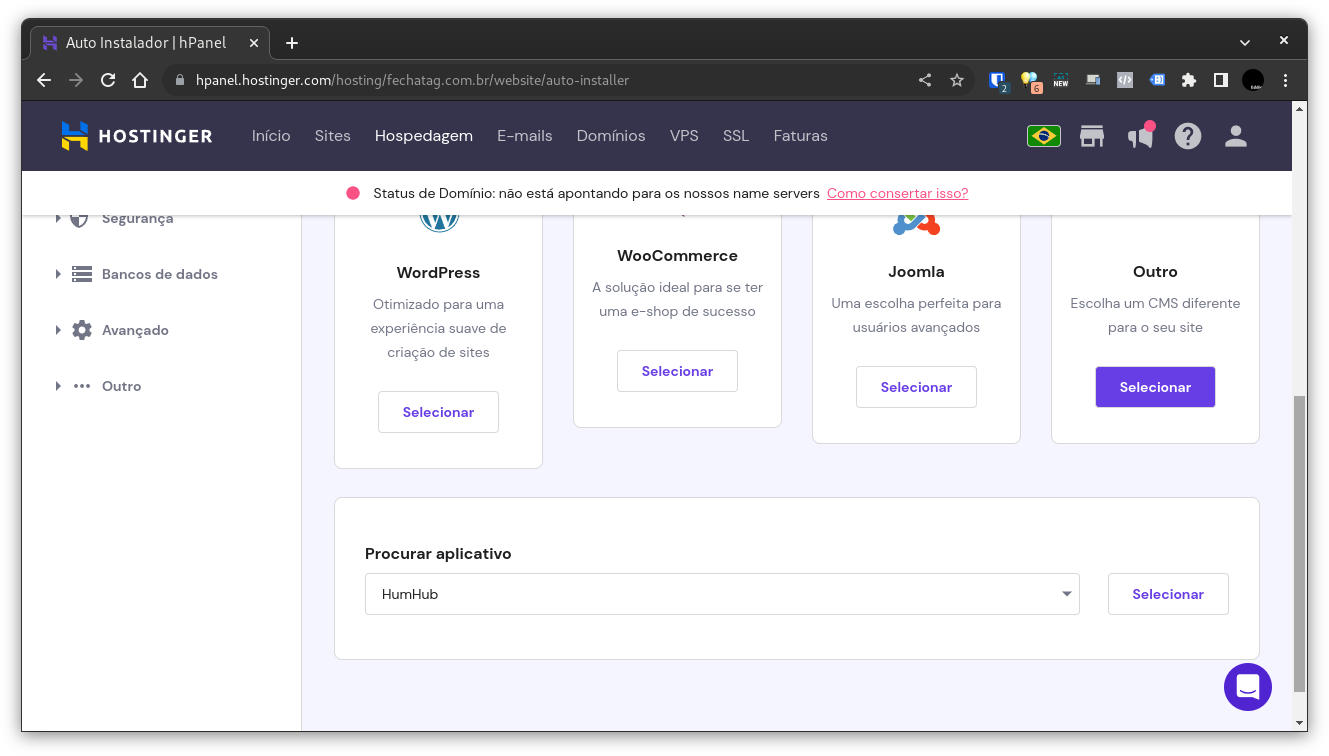Click the Hostinger logo

(136, 136)
